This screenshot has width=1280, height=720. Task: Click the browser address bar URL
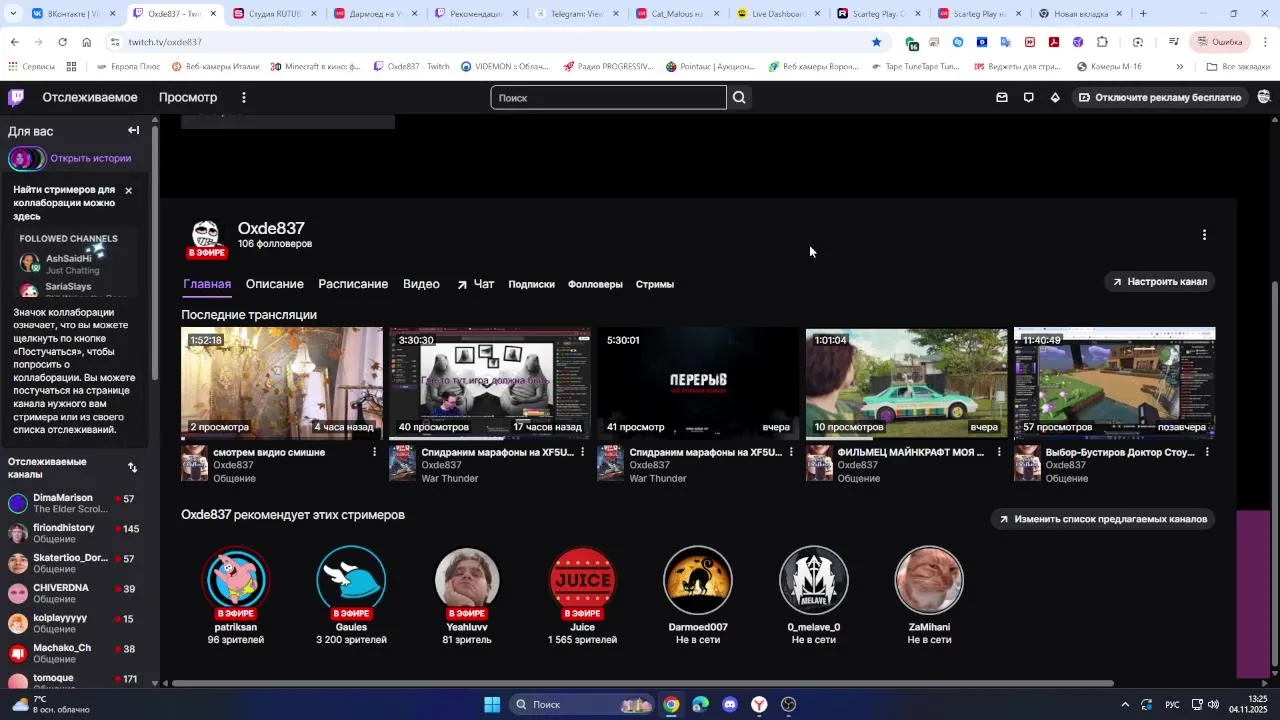165,42
